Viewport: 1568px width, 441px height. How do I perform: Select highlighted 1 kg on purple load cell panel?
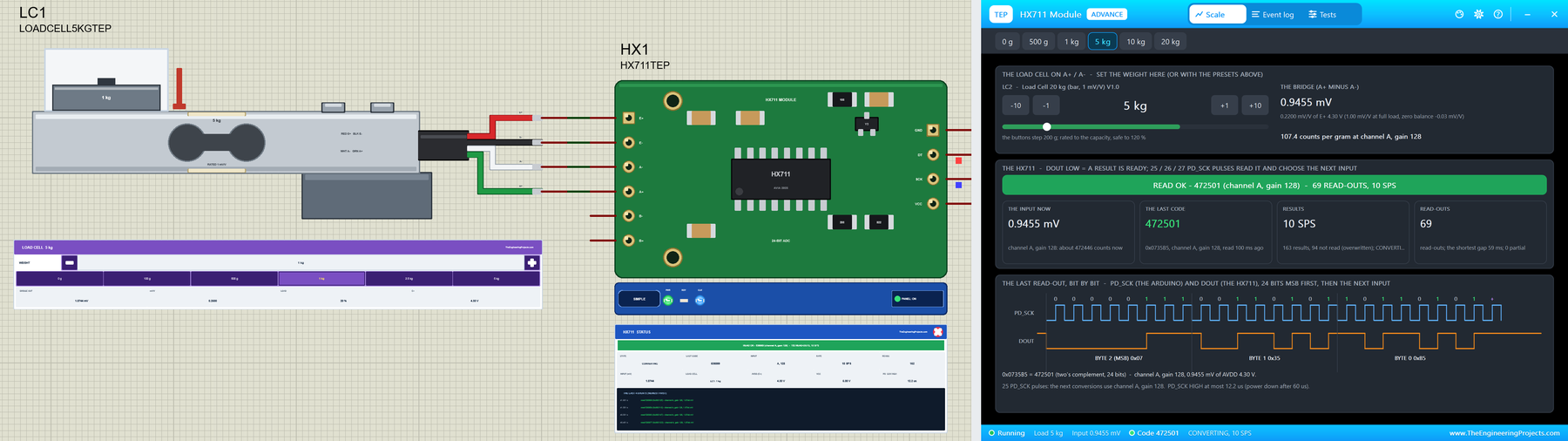coord(321,279)
